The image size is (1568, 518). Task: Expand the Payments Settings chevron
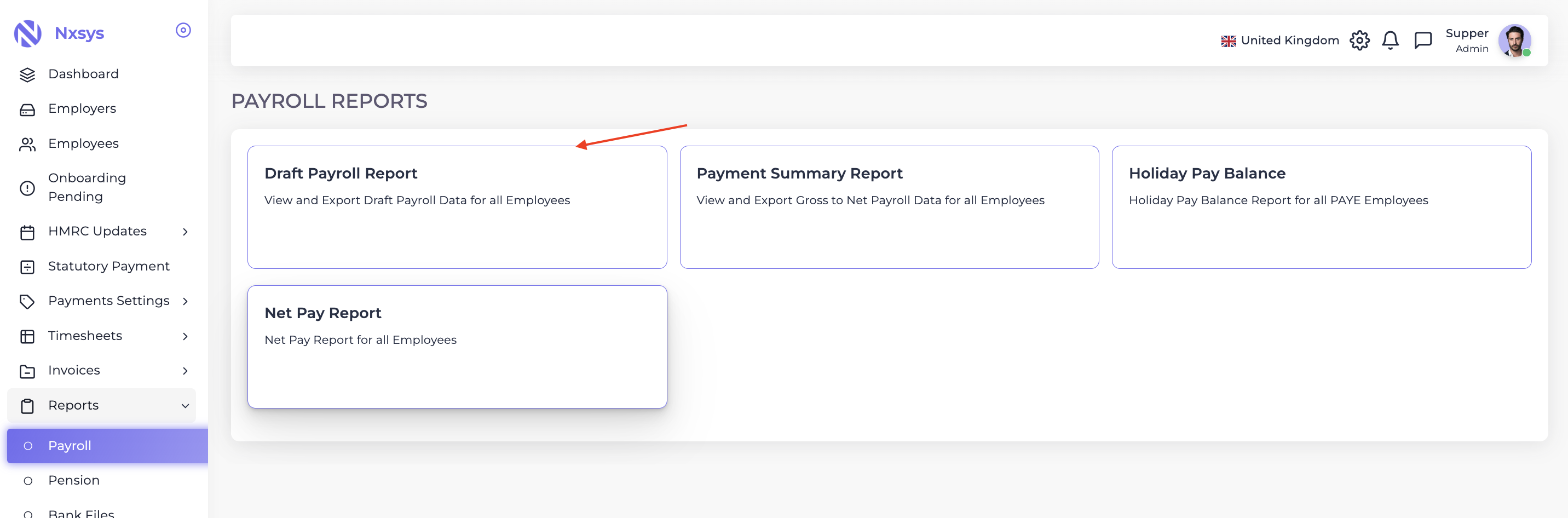[x=185, y=301]
